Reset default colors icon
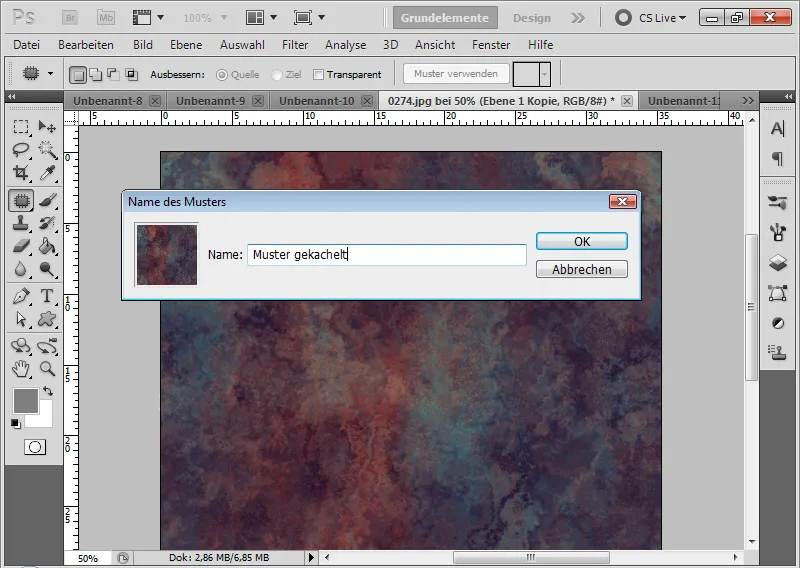 click(16, 424)
